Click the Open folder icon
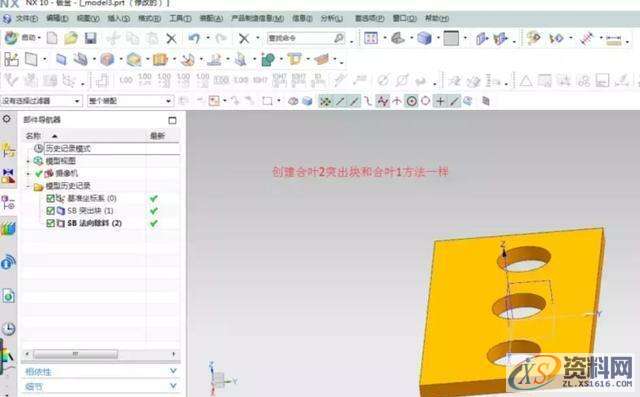The height and width of the screenshot is (397, 640). click(x=71, y=38)
